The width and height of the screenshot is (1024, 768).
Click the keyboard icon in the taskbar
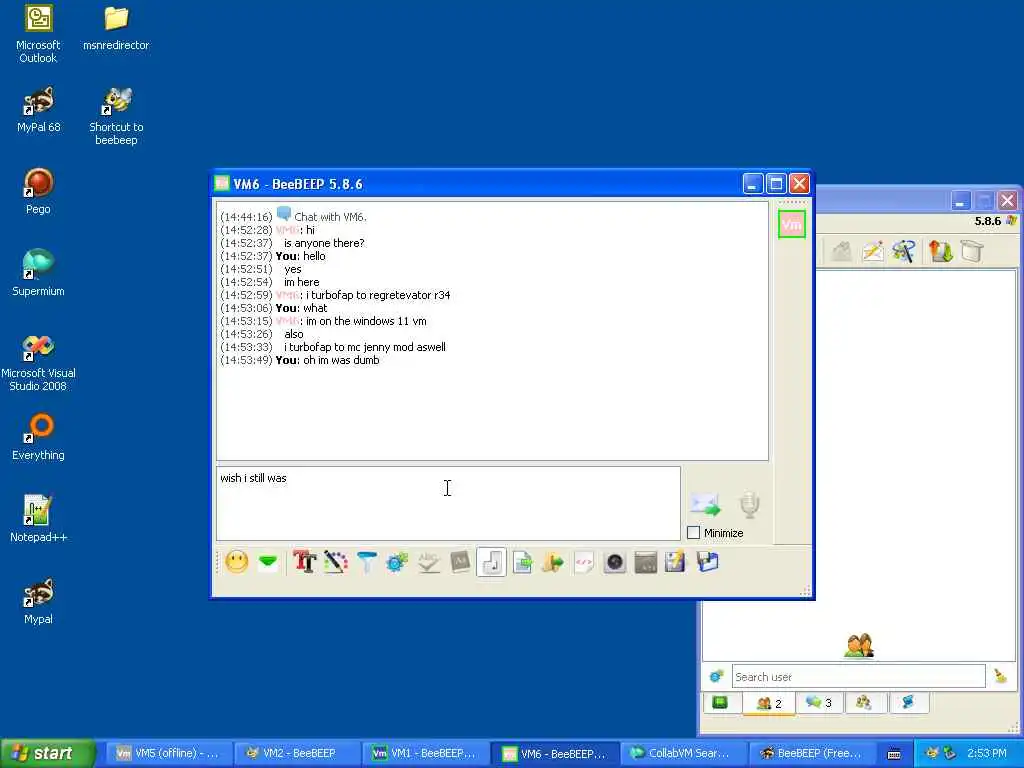click(894, 754)
